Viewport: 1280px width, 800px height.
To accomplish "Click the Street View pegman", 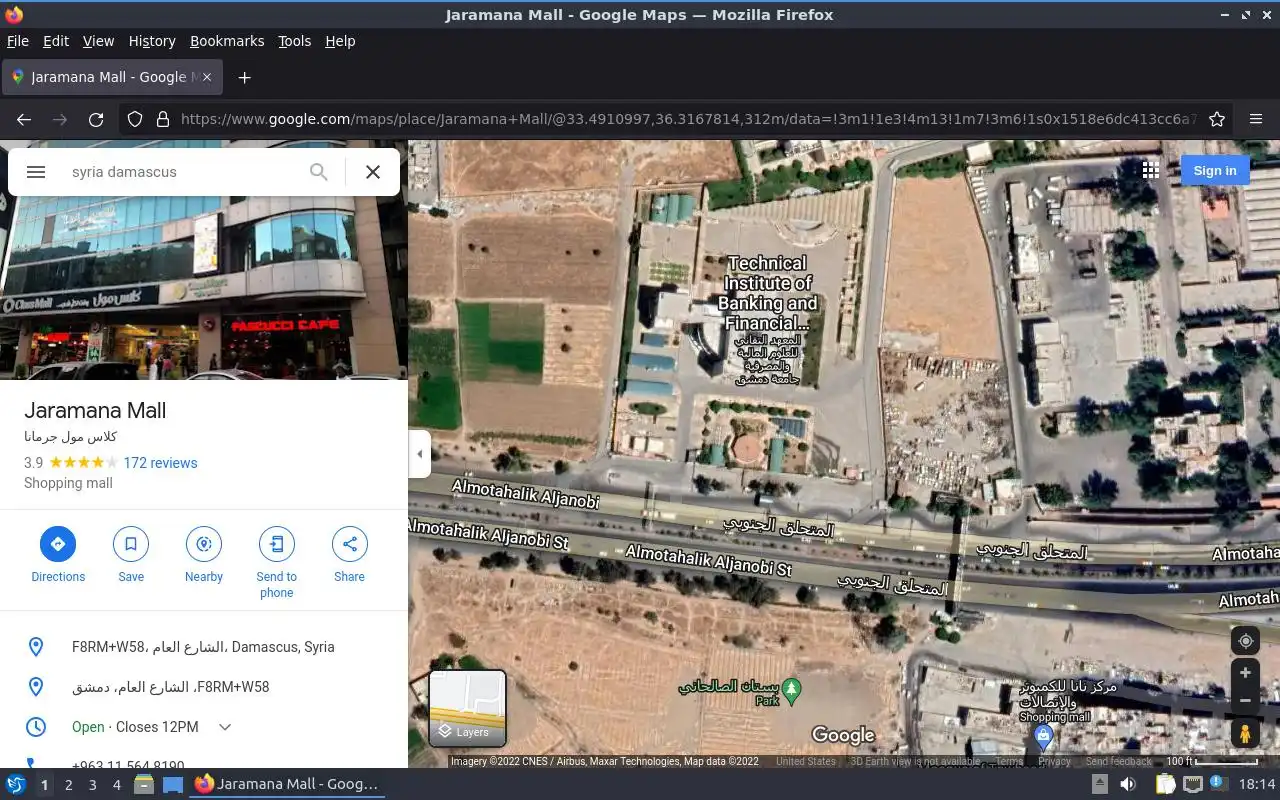I will click(1245, 734).
